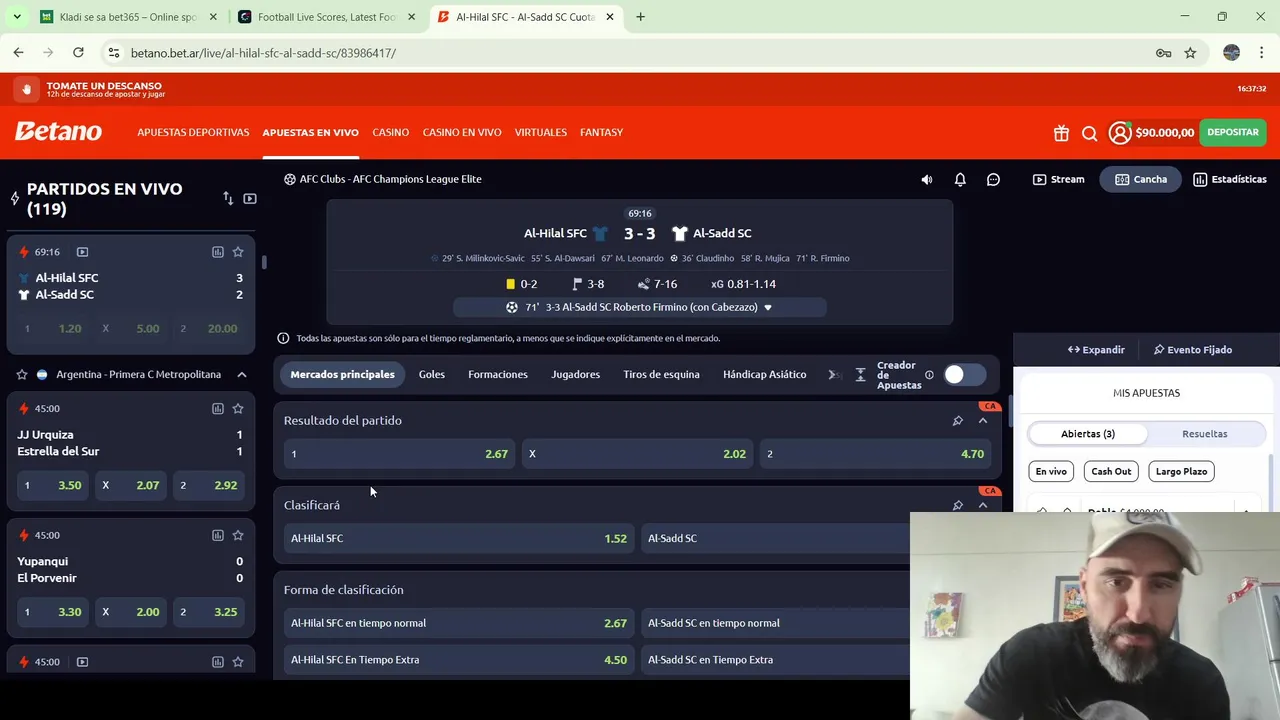Favorite the Yupanqui match star
Viewport: 1280px width, 720px height.
coord(238,535)
